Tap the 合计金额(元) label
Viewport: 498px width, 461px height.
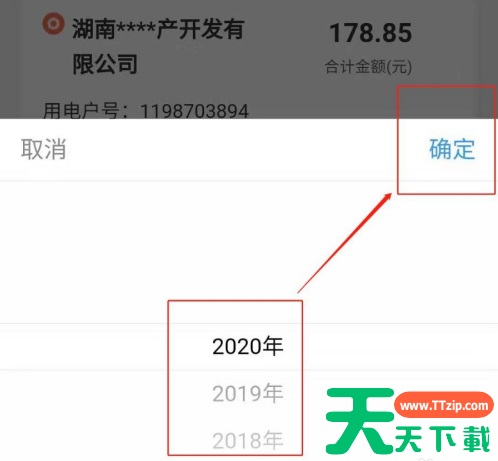click(x=368, y=67)
